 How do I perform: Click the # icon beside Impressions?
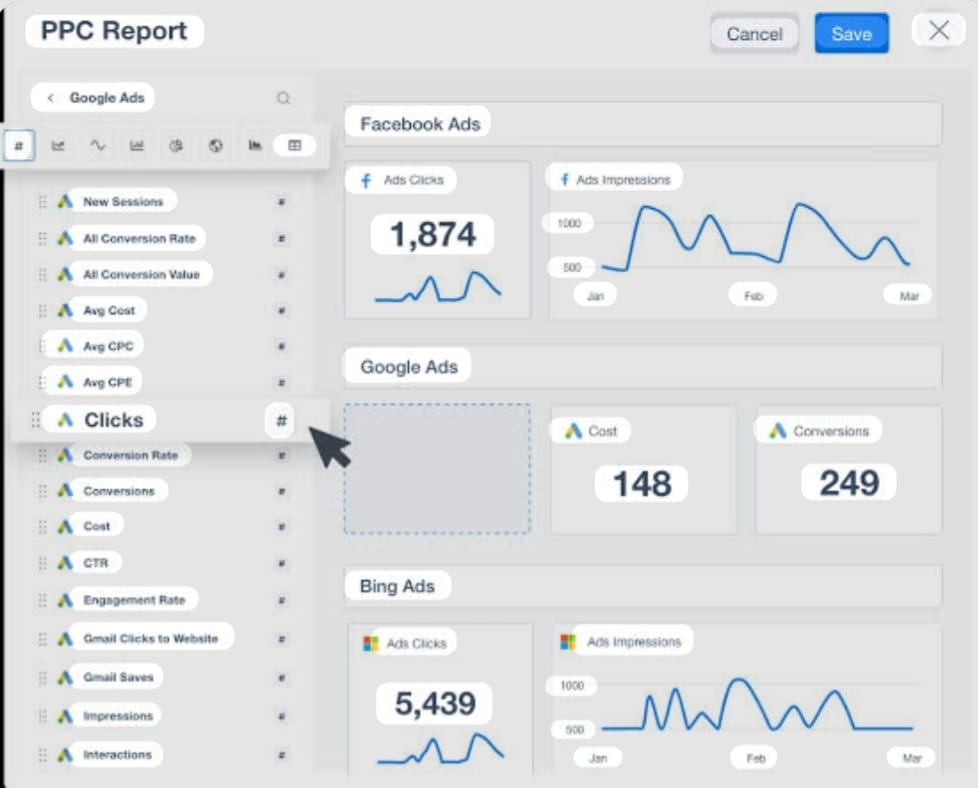pyautogui.click(x=281, y=716)
